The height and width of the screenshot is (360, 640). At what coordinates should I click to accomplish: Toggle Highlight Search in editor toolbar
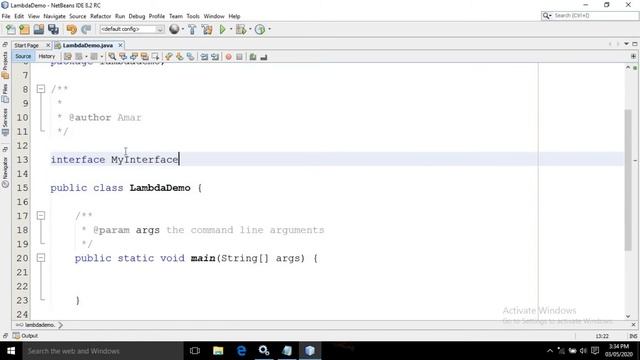point(144,57)
